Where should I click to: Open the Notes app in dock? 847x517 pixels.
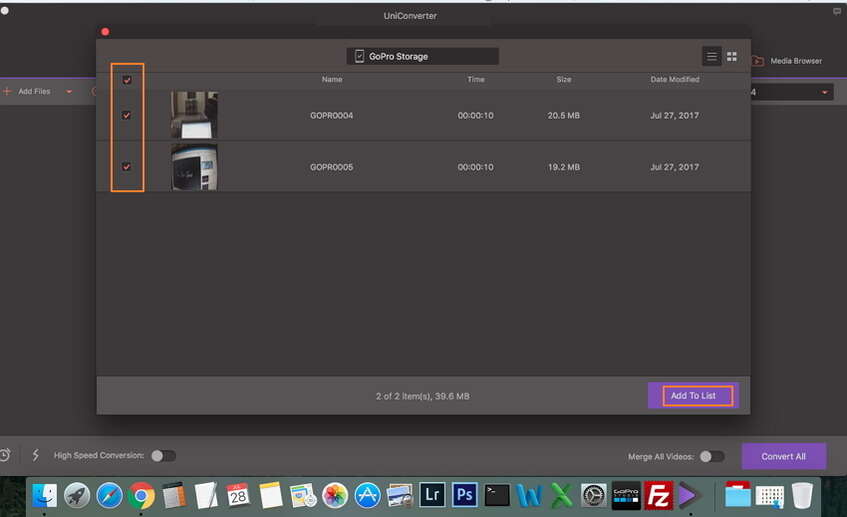(271, 495)
